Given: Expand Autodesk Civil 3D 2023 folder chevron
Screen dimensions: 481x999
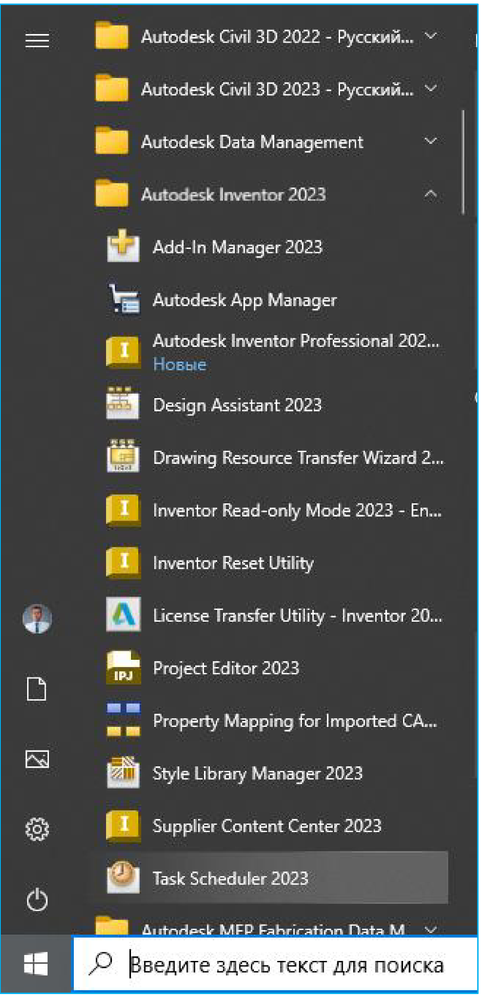Looking at the screenshot, I should tap(431, 89).
